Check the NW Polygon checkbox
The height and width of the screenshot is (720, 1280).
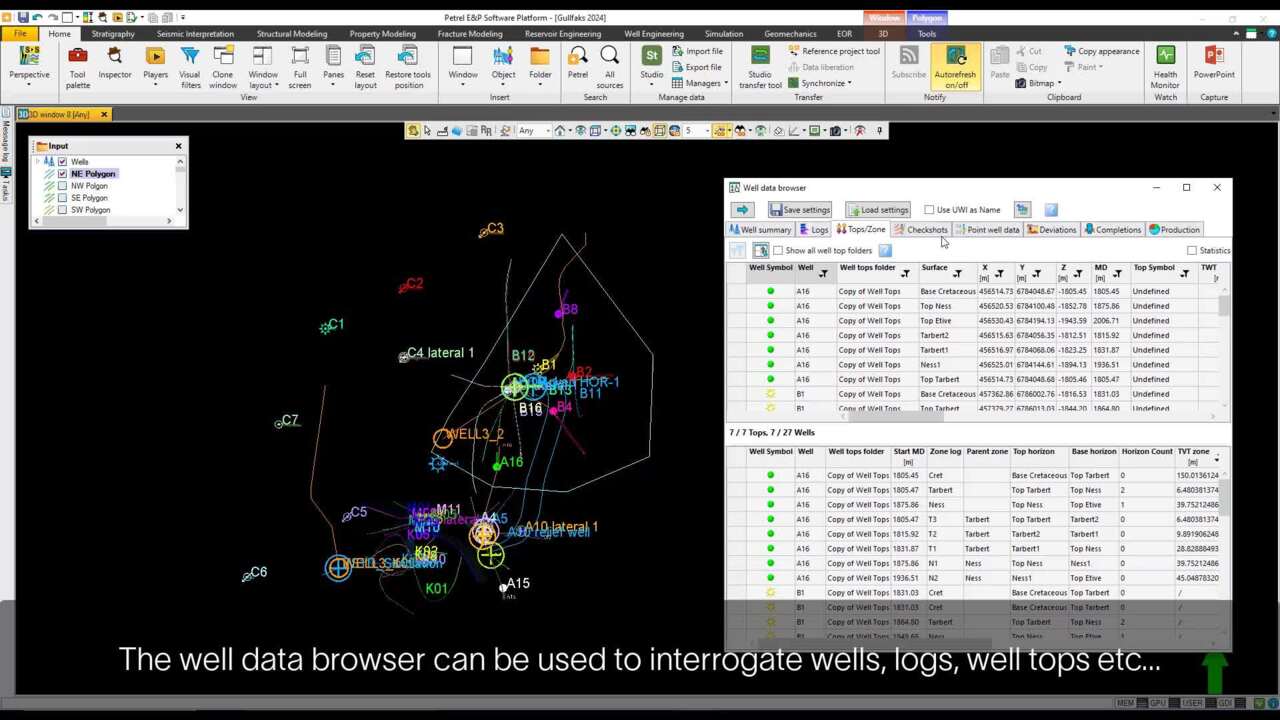click(x=62, y=186)
